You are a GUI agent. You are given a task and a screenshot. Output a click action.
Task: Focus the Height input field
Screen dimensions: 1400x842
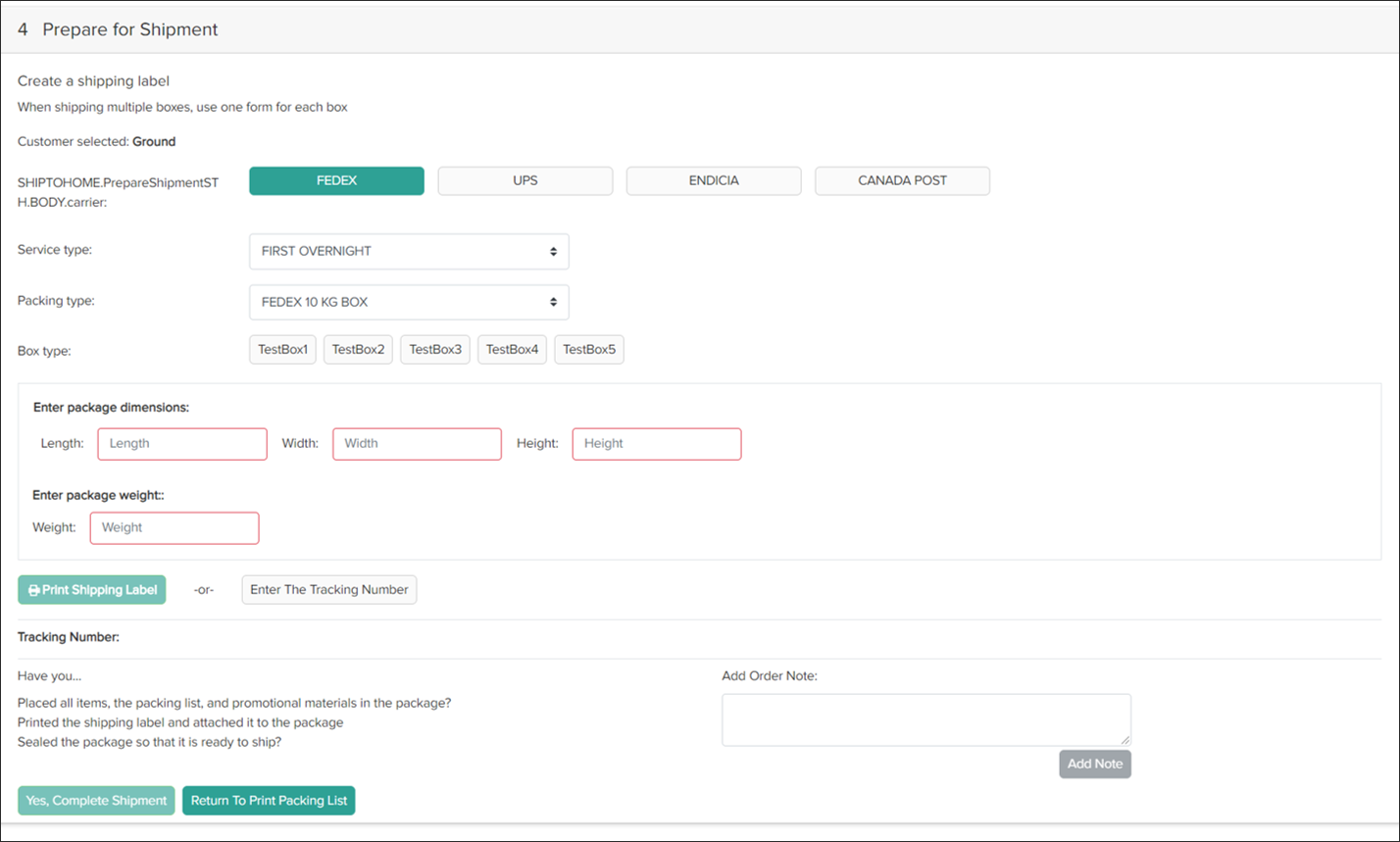tap(656, 444)
